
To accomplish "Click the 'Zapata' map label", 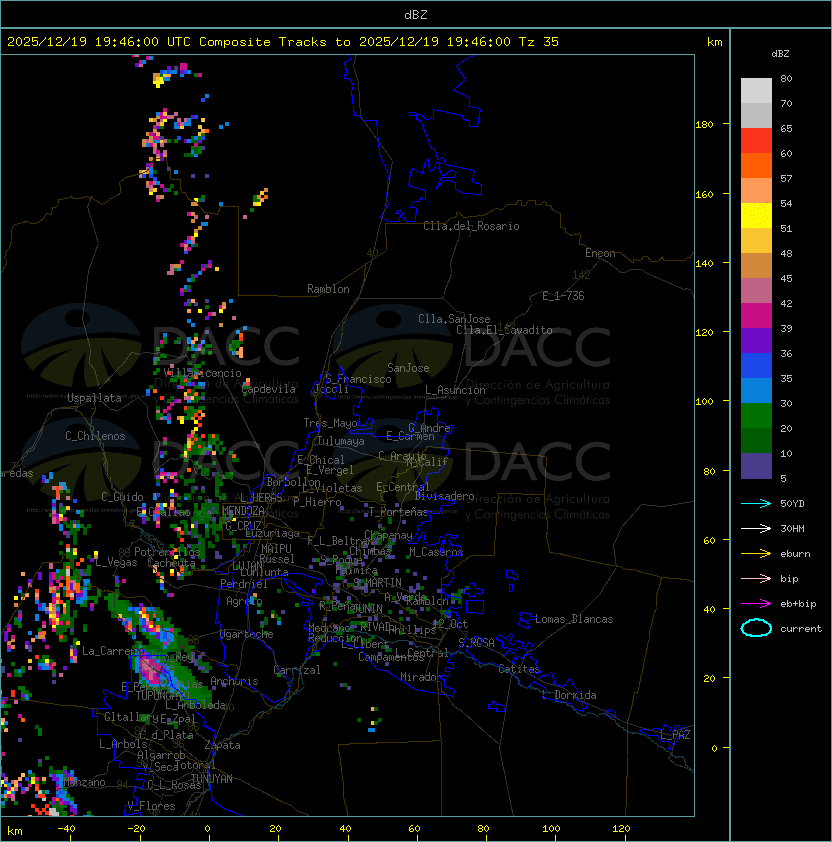I will click(x=222, y=745).
